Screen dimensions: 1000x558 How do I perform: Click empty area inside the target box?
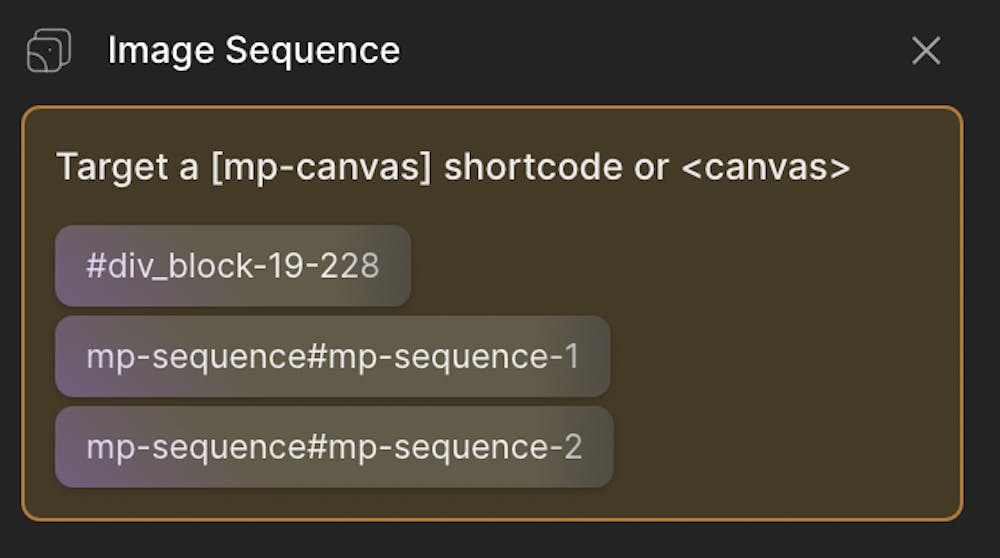[784, 357]
